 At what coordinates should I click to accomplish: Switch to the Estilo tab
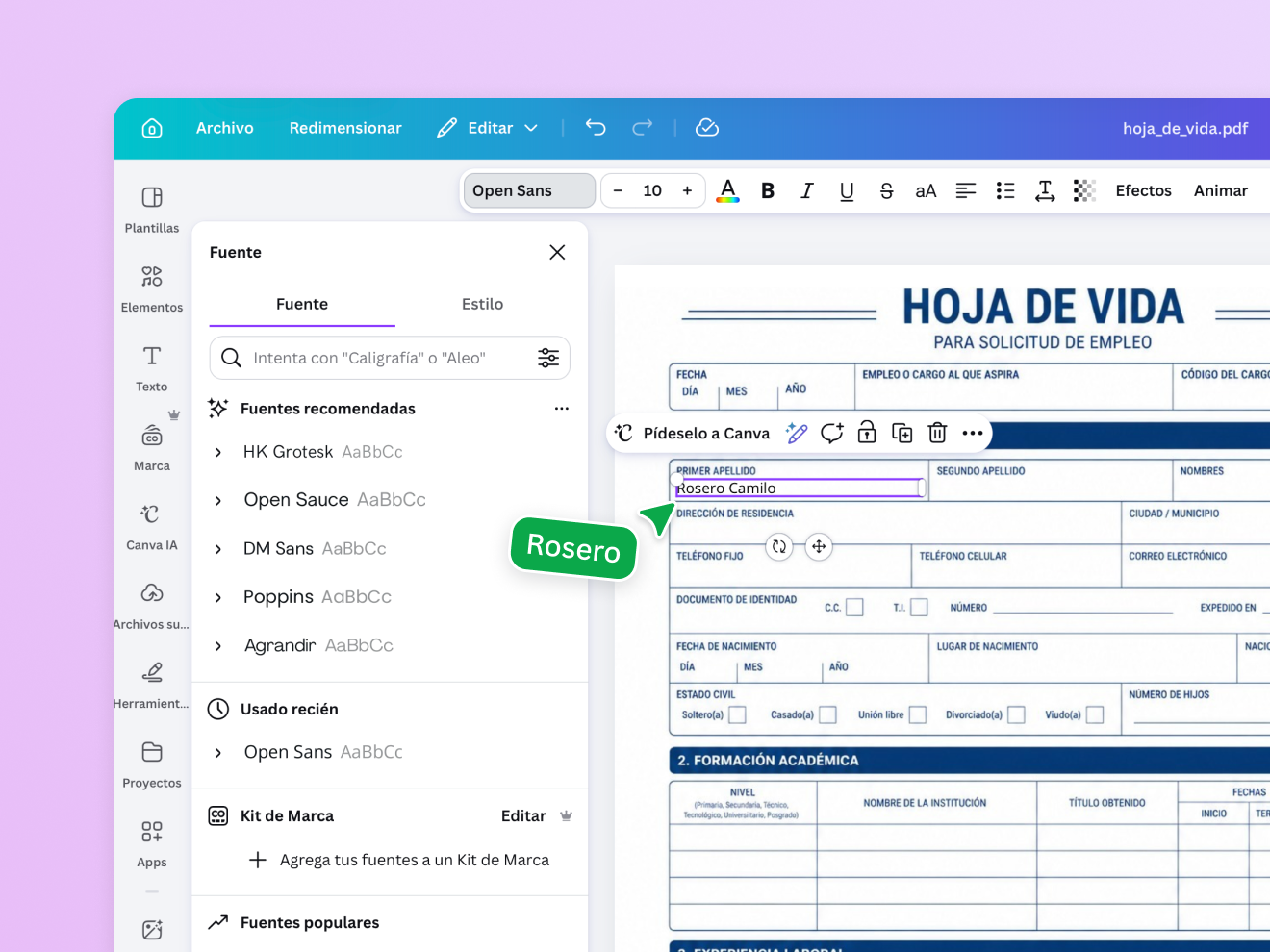click(x=482, y=304)
